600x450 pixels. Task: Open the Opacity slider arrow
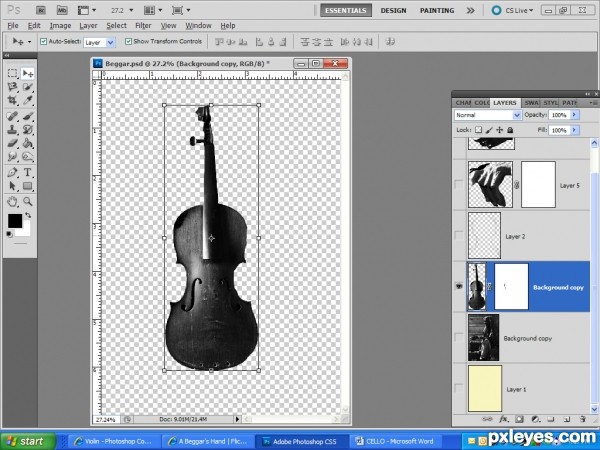point(574,115)
